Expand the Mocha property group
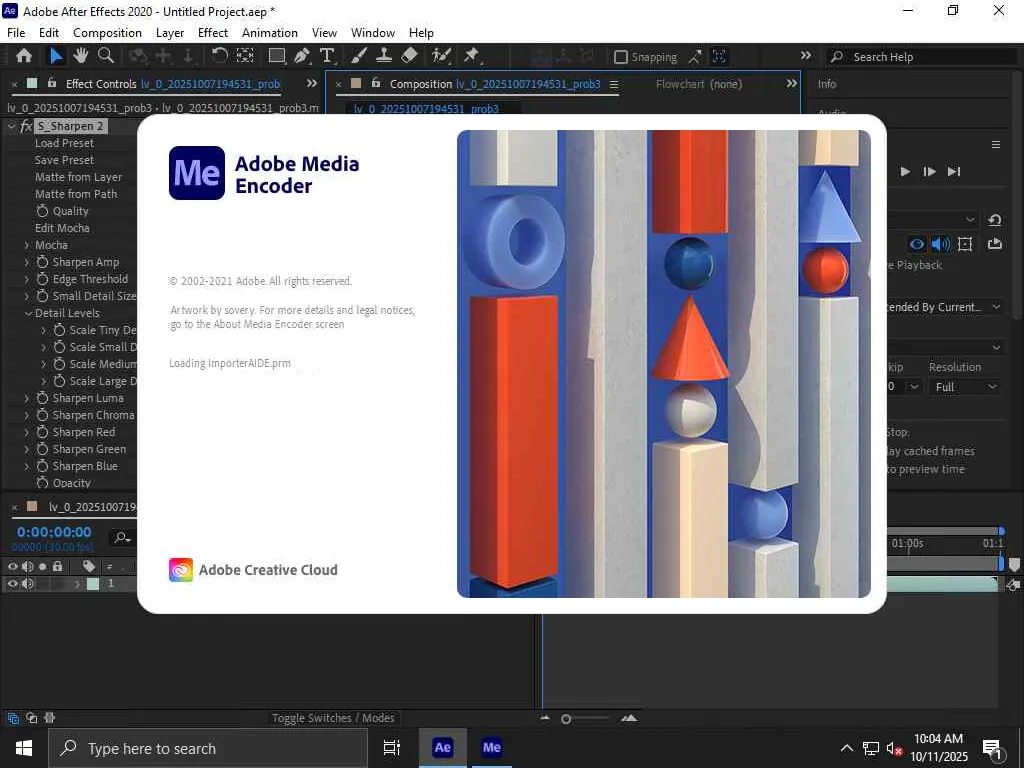 (x=27, y=245)
